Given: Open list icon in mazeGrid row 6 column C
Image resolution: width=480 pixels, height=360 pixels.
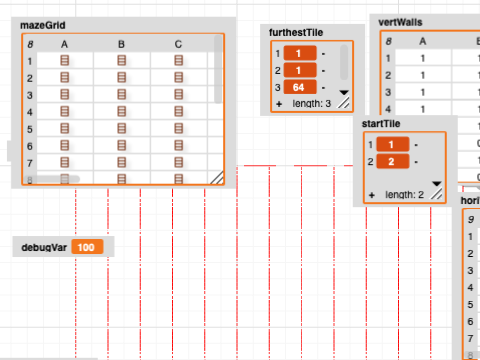Looking at the screenshot, I should (179, 146).
